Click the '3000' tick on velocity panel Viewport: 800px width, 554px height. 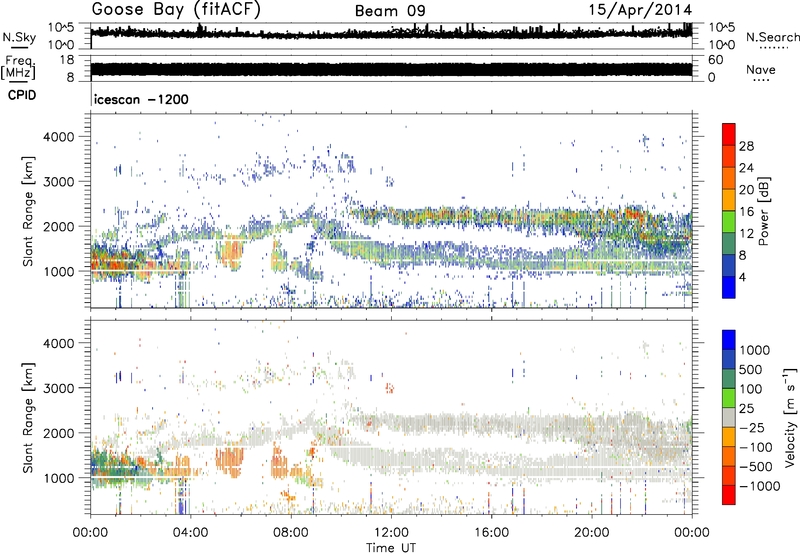tap(58, 388)
